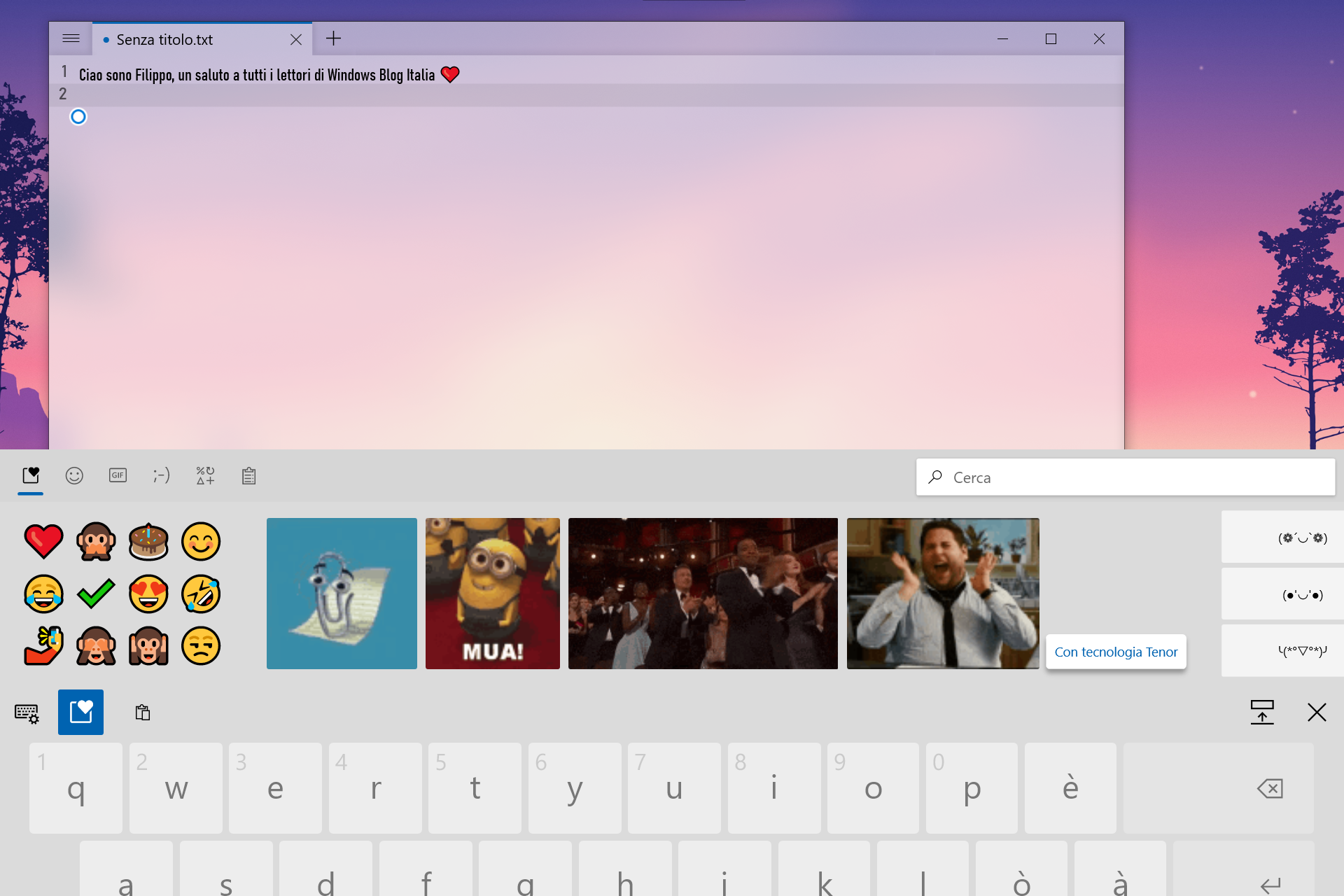Open clipboard history tab in emoji panel
1344x896 pixels.
(248, 476)
